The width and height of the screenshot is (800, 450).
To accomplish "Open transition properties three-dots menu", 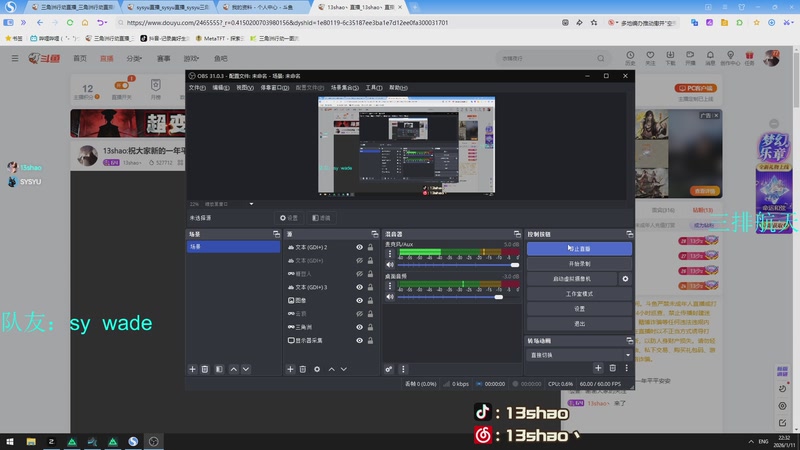I will pos(627,368).
